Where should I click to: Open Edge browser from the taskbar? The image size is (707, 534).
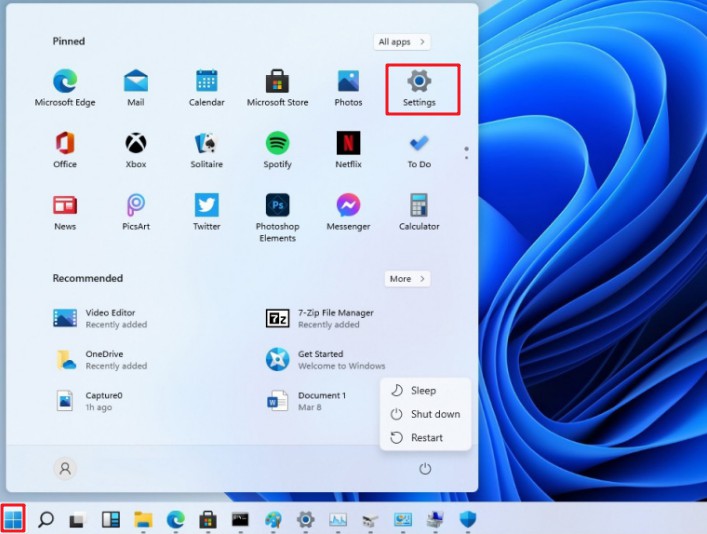(175, 520)
